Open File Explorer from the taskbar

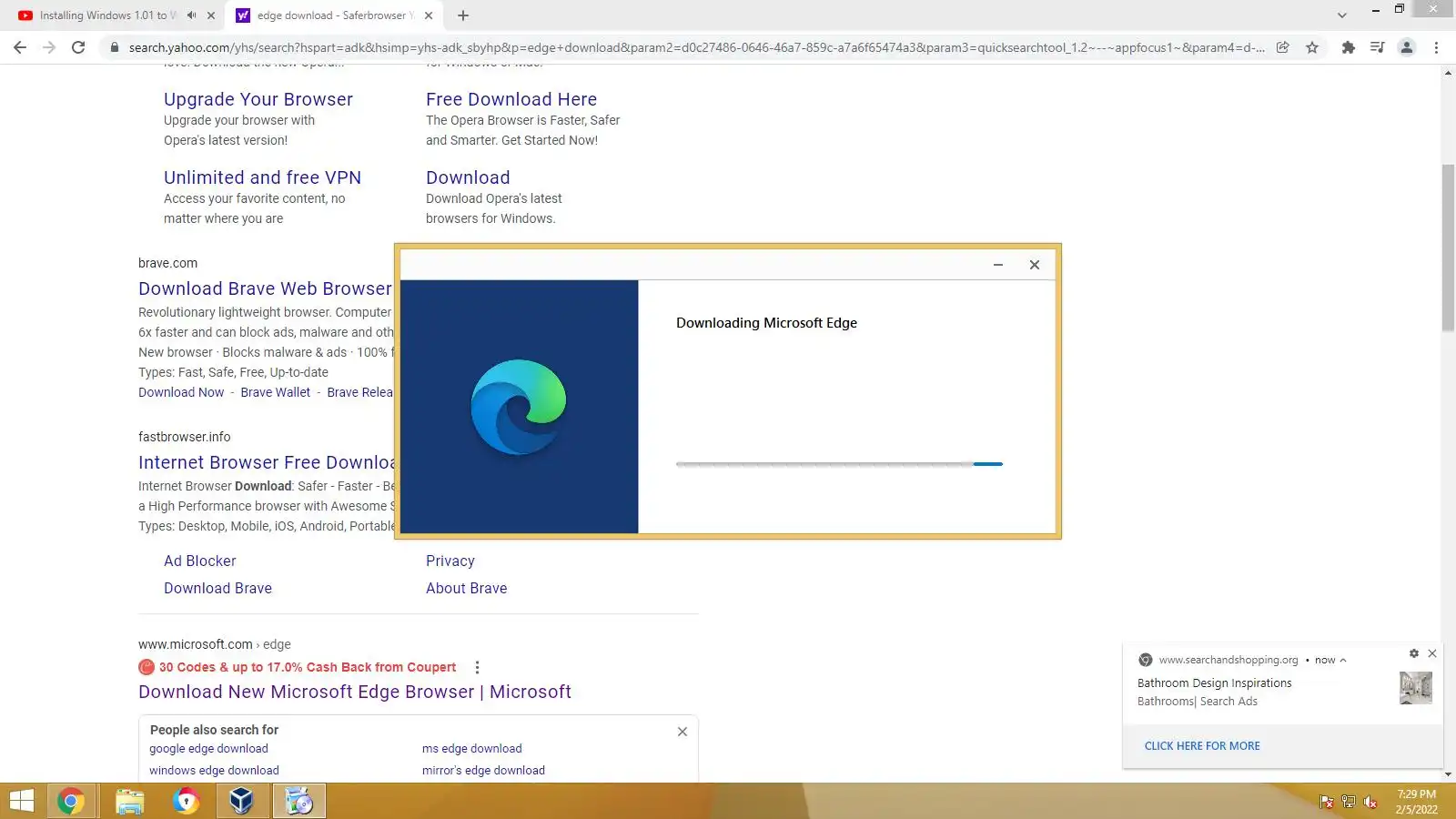coord(129,801)
